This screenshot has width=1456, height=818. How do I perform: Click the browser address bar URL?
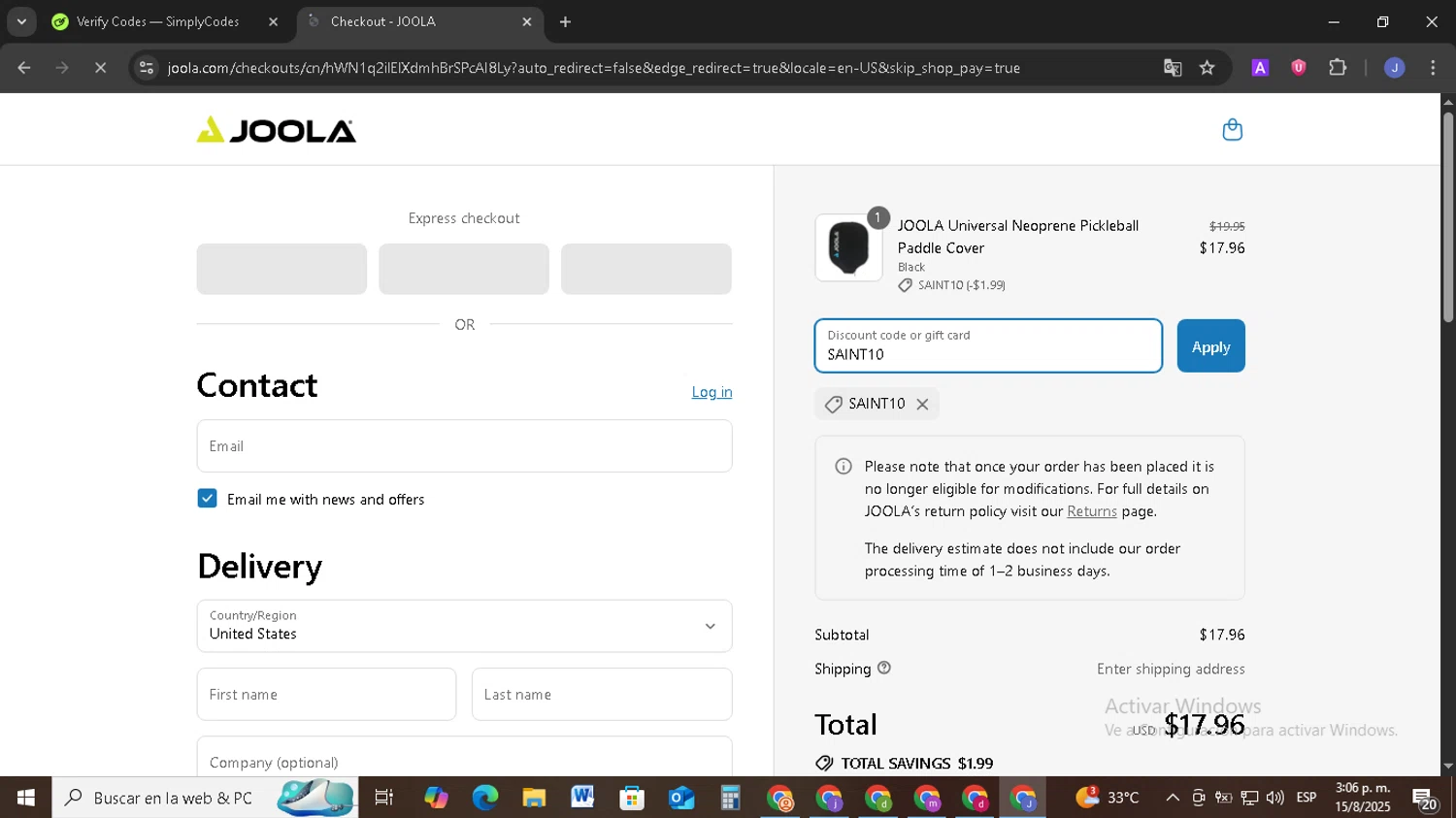[x=593, y=68]
